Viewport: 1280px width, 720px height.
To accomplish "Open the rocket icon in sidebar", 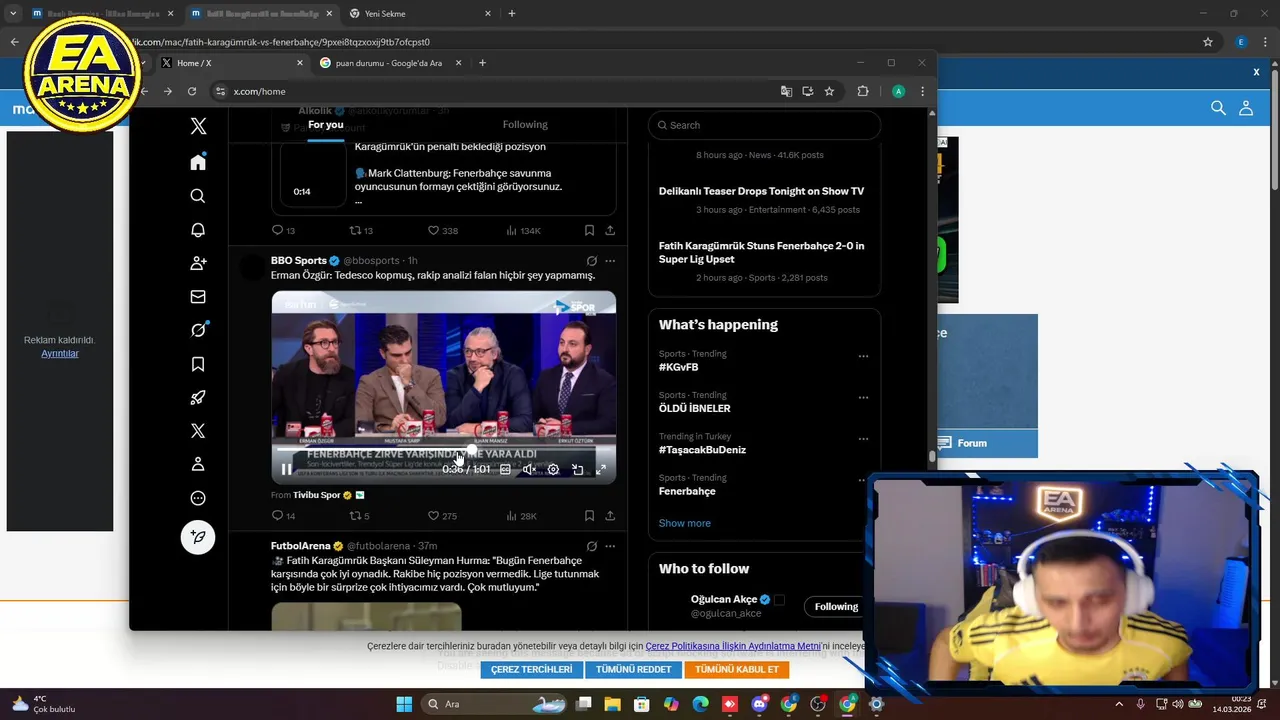I will click(x=198, y=398).
